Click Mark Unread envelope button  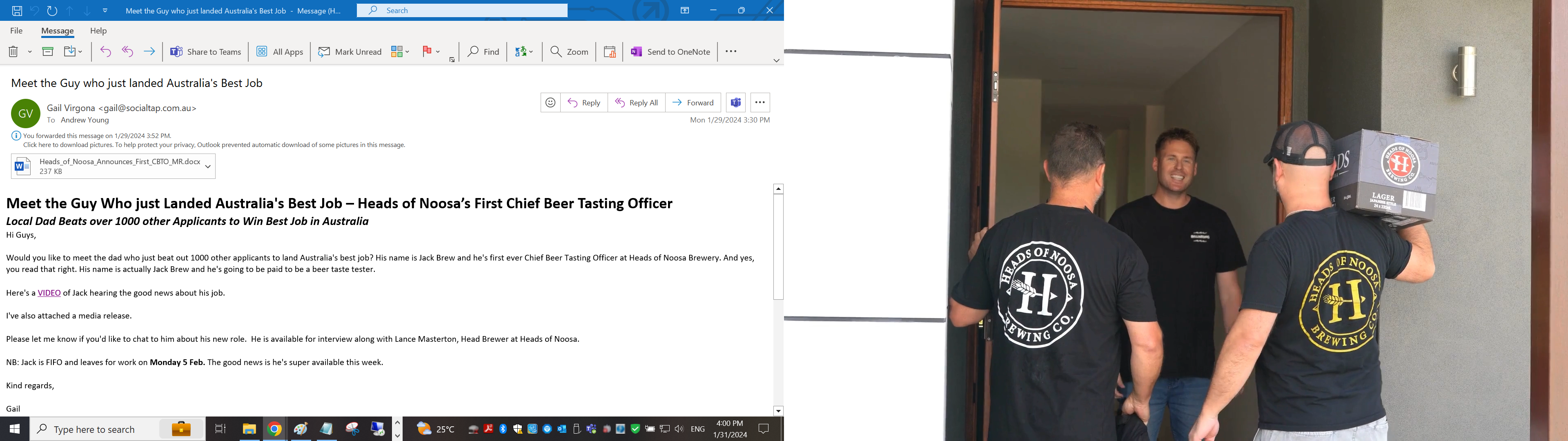tap(350, 52)
